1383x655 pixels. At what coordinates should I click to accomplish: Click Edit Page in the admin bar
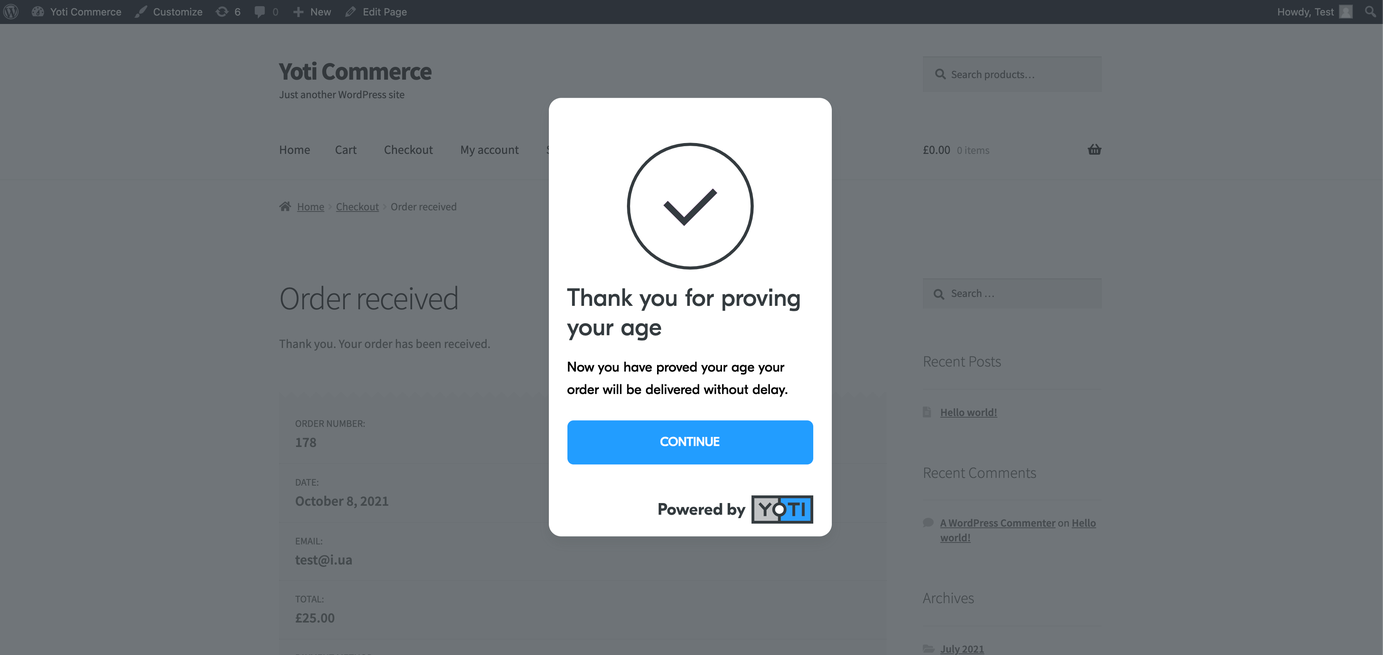[x=376, y=12]
